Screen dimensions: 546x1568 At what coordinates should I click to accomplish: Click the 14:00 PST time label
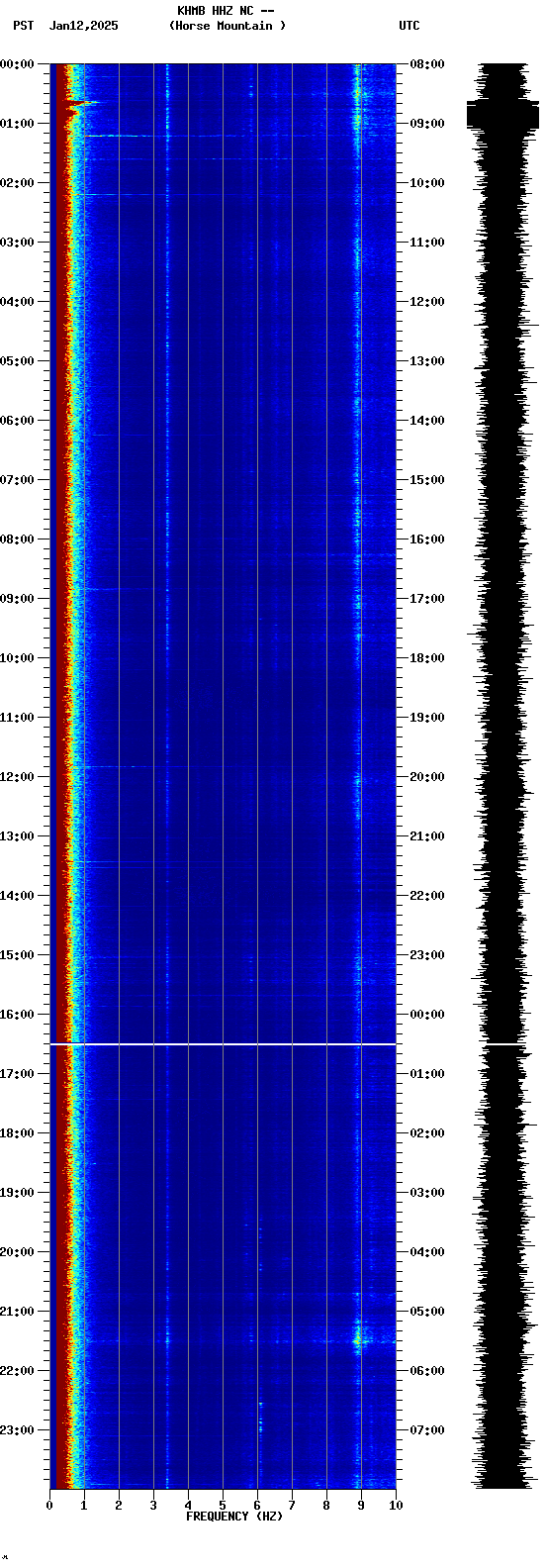tap(17, 896)
